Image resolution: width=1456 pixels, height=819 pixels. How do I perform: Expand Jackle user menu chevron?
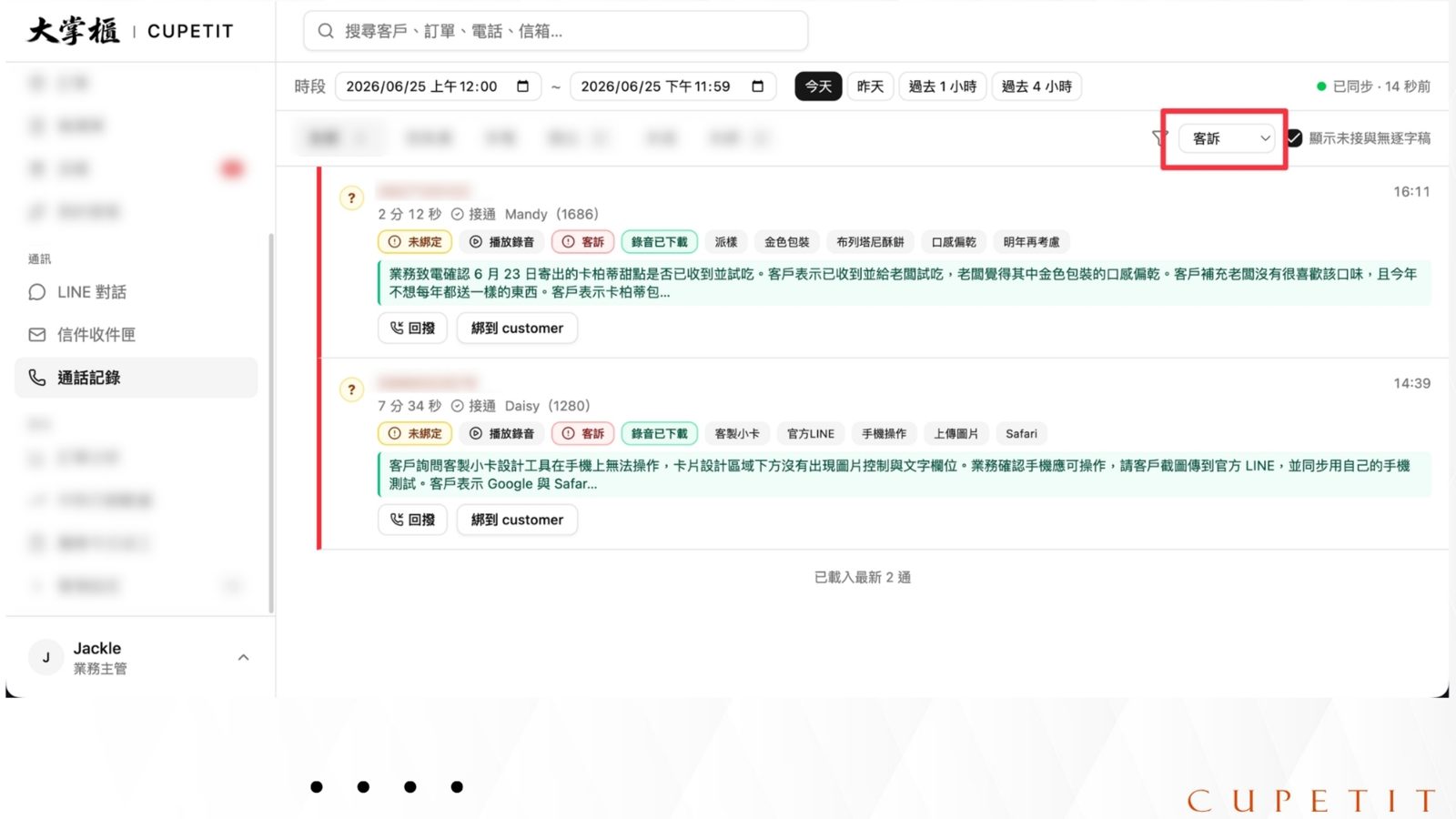[x=243, y=657]
